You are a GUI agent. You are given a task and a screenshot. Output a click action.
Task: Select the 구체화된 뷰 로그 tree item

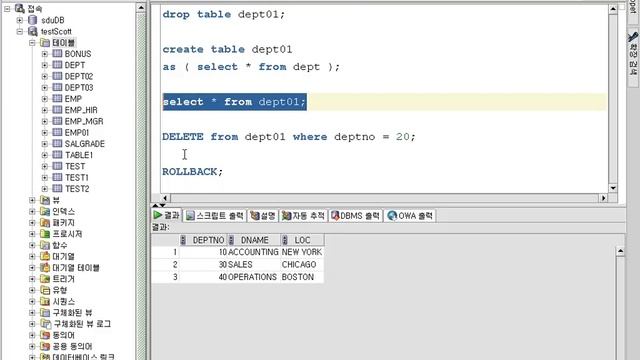pyautogui.click(x=82, y=324)
